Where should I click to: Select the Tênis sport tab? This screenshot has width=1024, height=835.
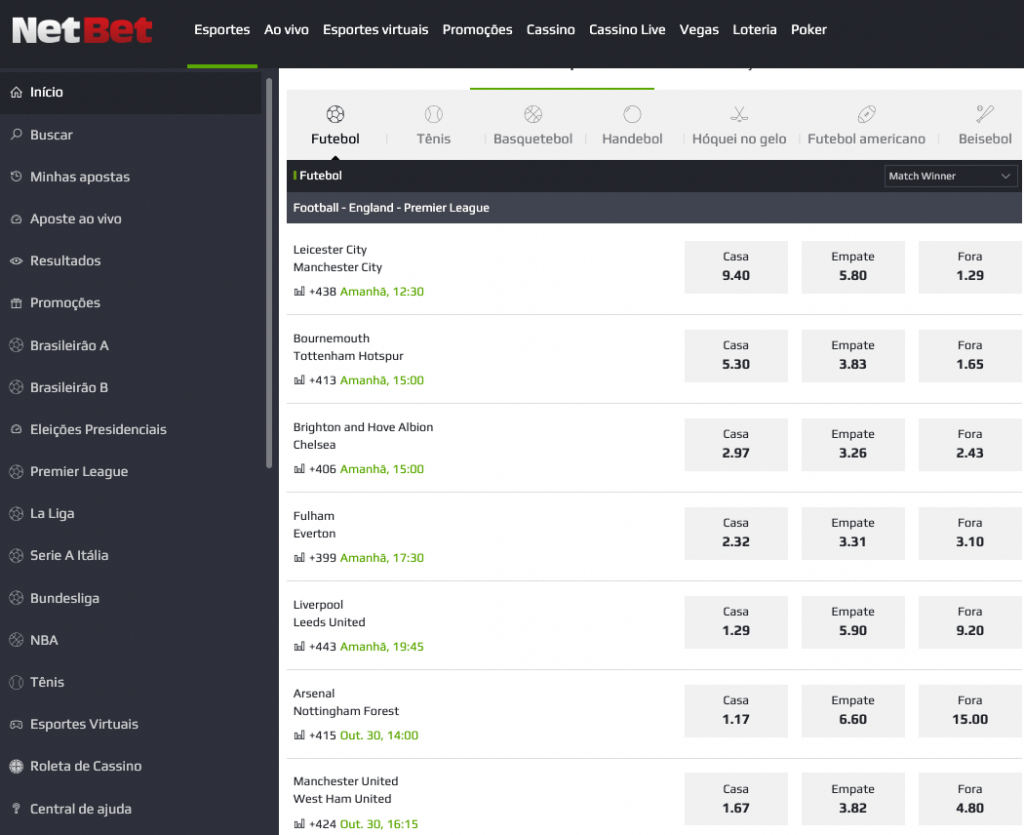click(434, 125)
